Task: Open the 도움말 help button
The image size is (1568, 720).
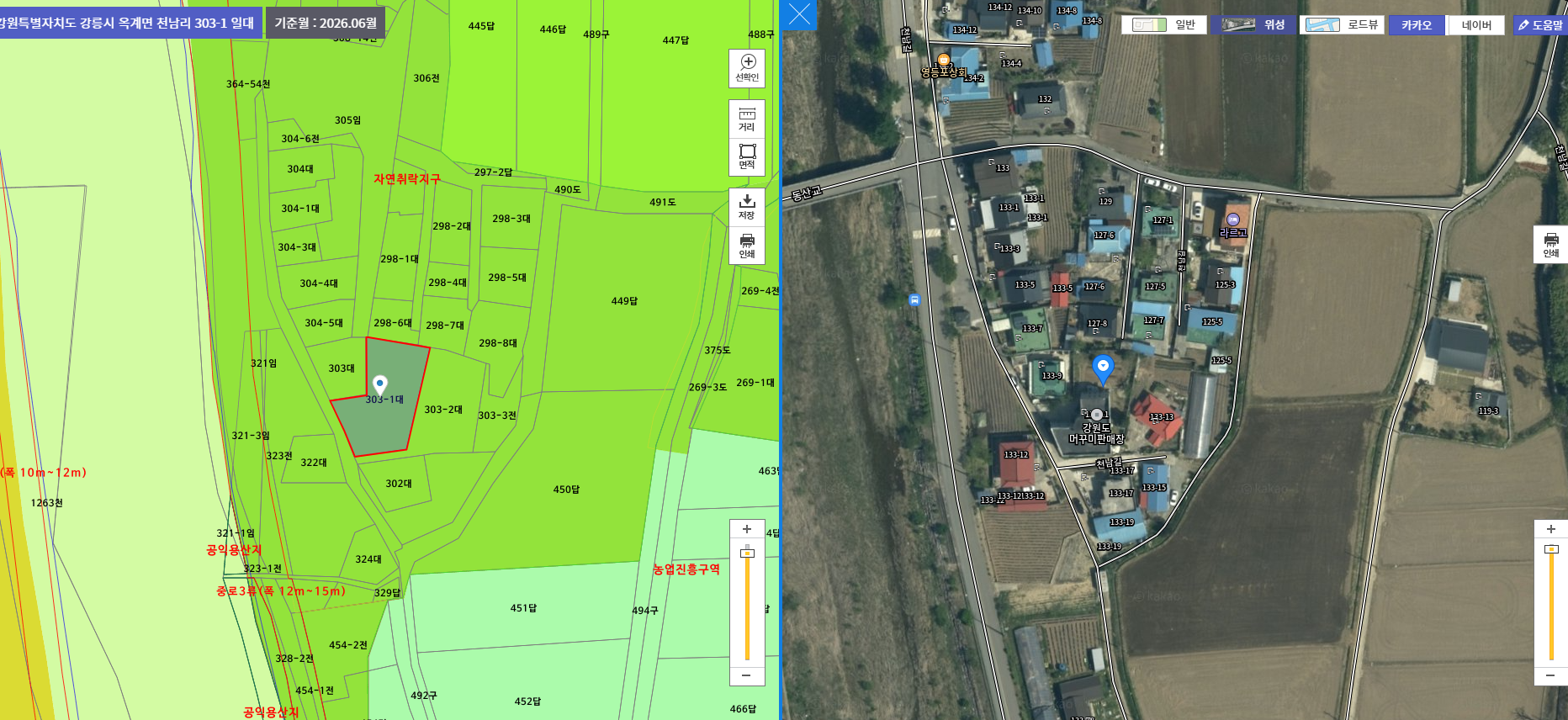Action: click(x=1541, y=25)
